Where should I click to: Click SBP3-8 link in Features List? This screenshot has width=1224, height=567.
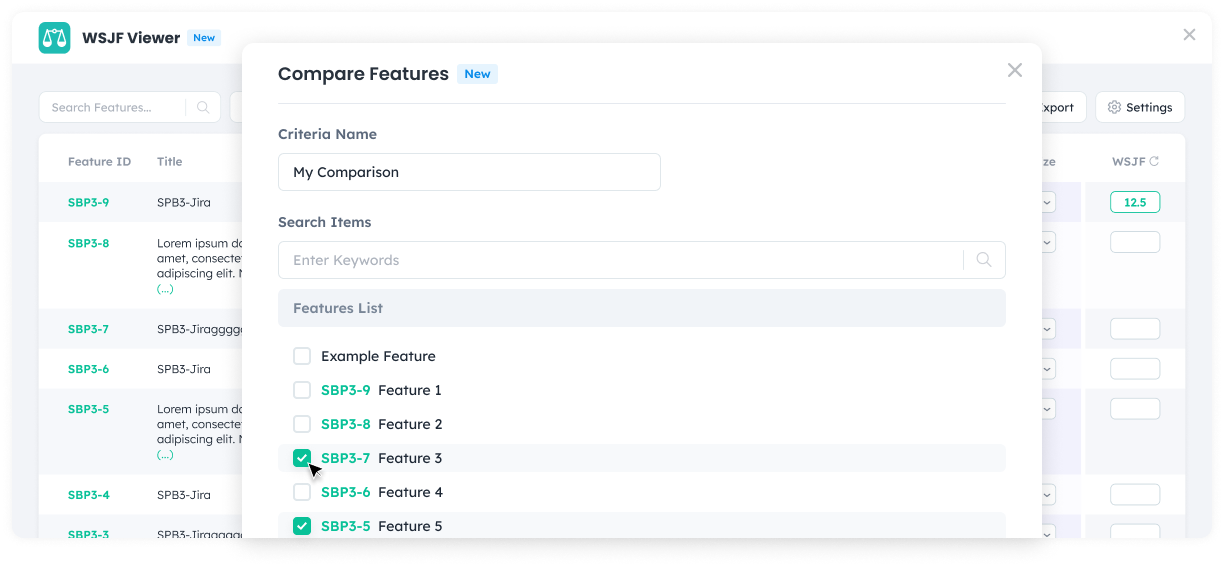[345, 424]
